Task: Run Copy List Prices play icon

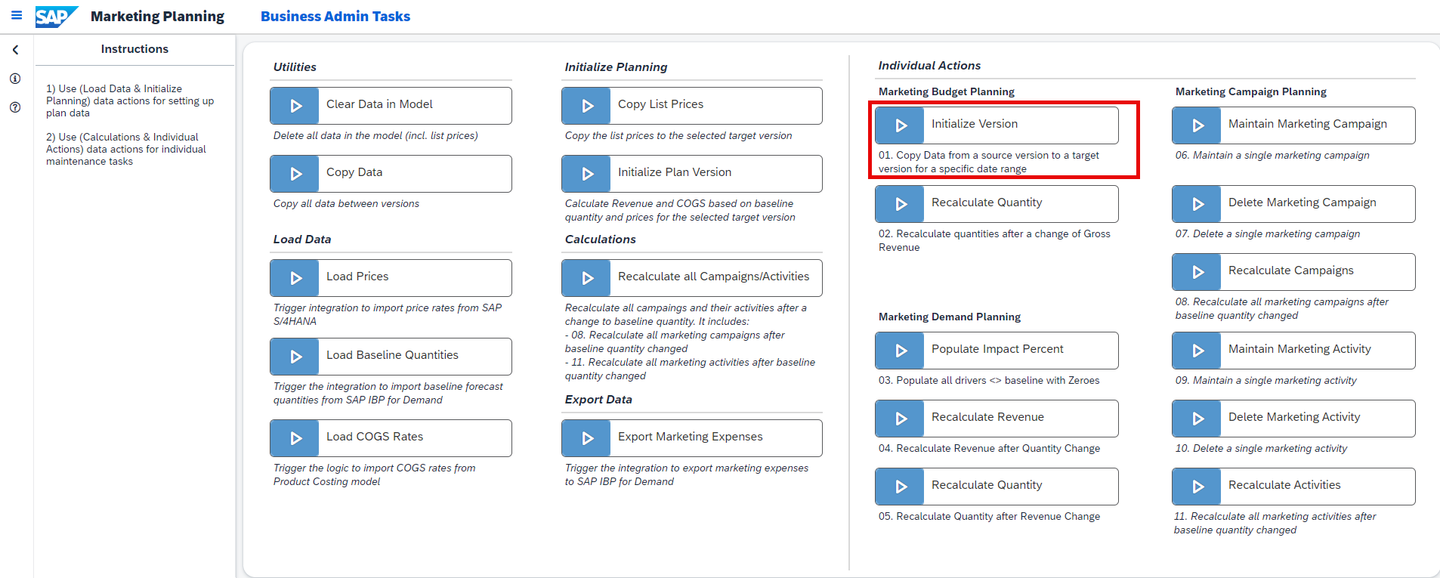Action: [x=587, y=105]
